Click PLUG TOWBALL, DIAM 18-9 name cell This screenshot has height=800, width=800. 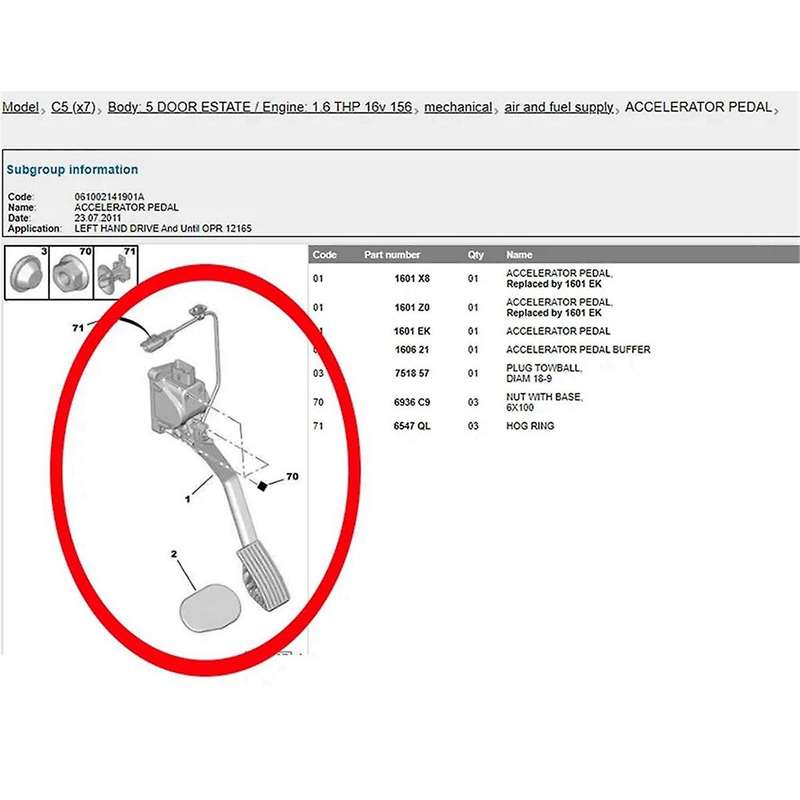544,373
